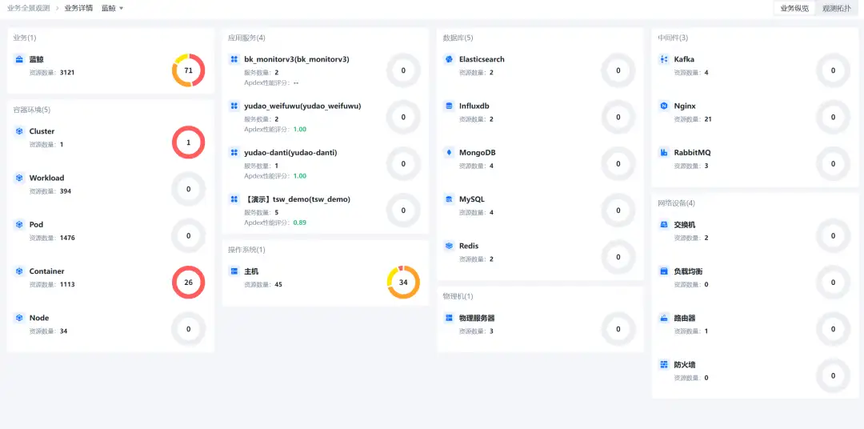Click the tsw_demo alert ring showing 0
The image size is (864, 429).
[403, 210]
